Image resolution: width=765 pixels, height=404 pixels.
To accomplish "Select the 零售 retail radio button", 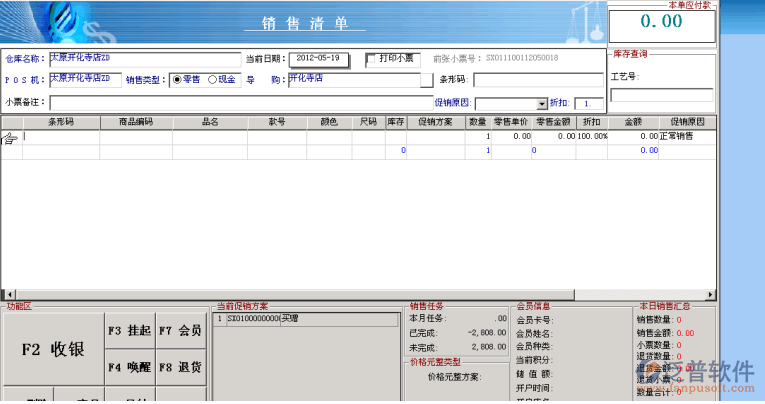I will tap(177, 80).
